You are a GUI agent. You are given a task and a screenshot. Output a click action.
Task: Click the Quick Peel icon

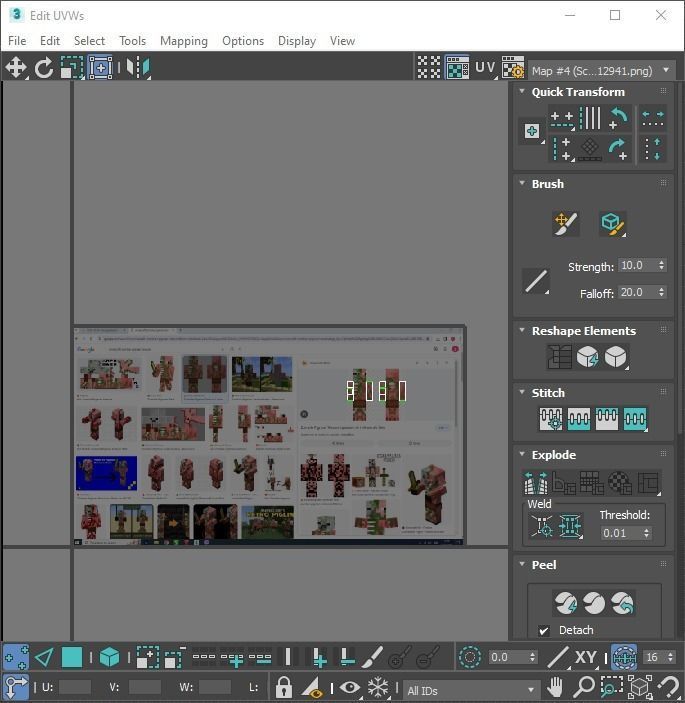point(566,603)
